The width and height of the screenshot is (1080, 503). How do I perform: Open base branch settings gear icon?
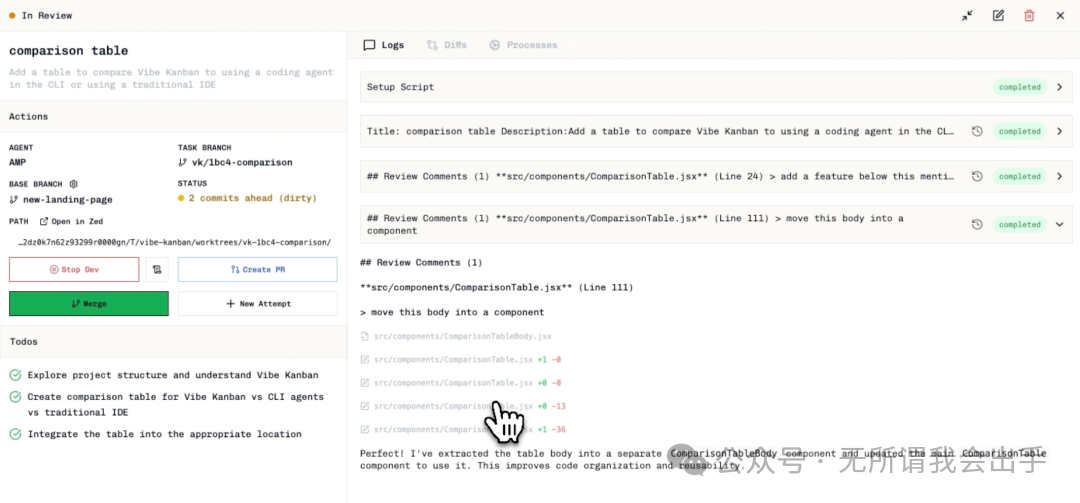(x=73, y=184)
